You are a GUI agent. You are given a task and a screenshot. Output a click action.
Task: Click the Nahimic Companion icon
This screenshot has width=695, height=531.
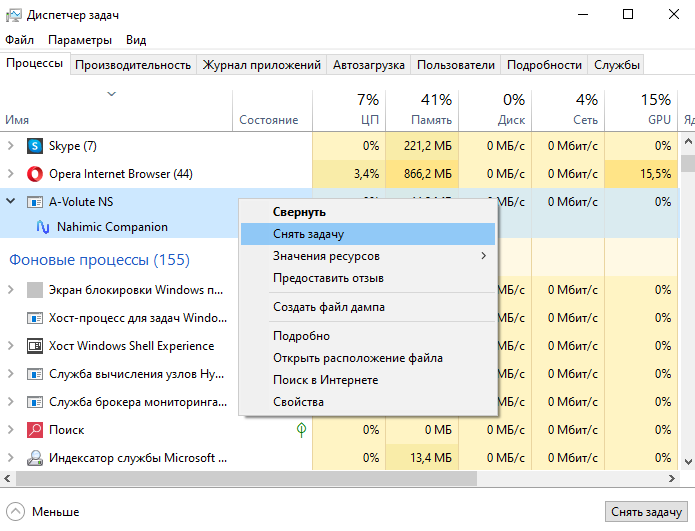(43, 227)
